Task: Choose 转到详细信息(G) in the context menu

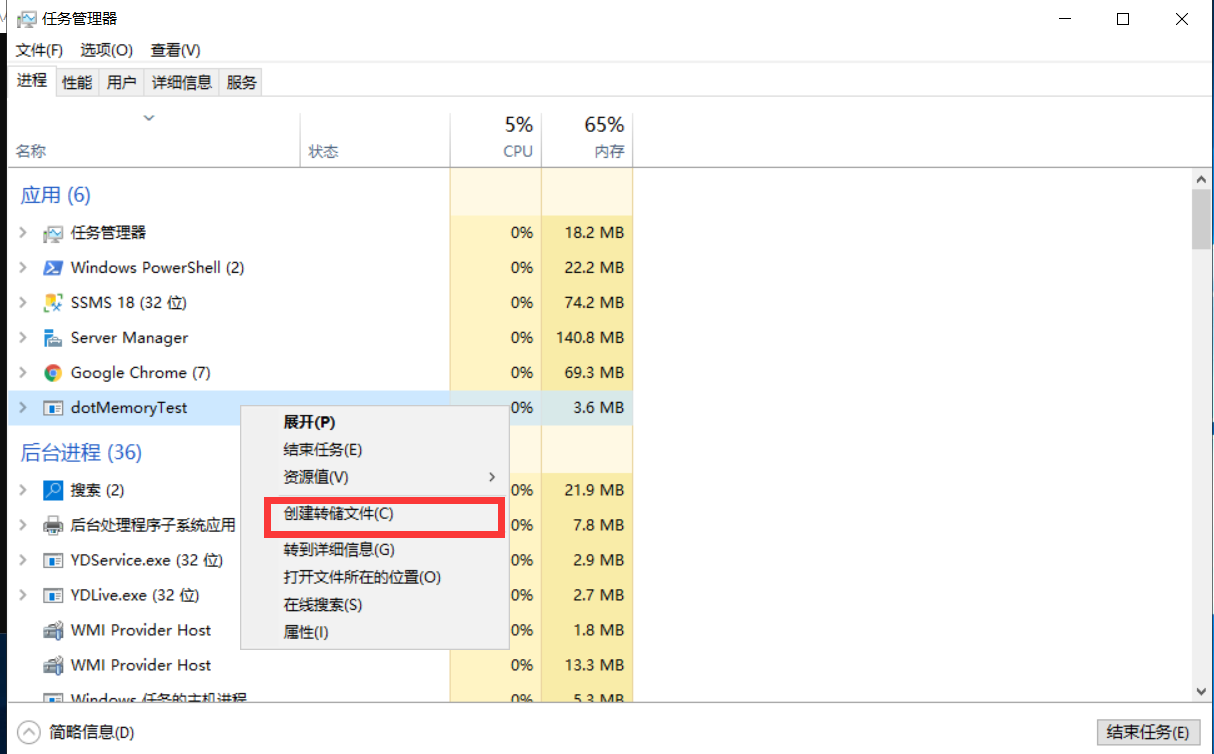Action: [x=375, y=549]
